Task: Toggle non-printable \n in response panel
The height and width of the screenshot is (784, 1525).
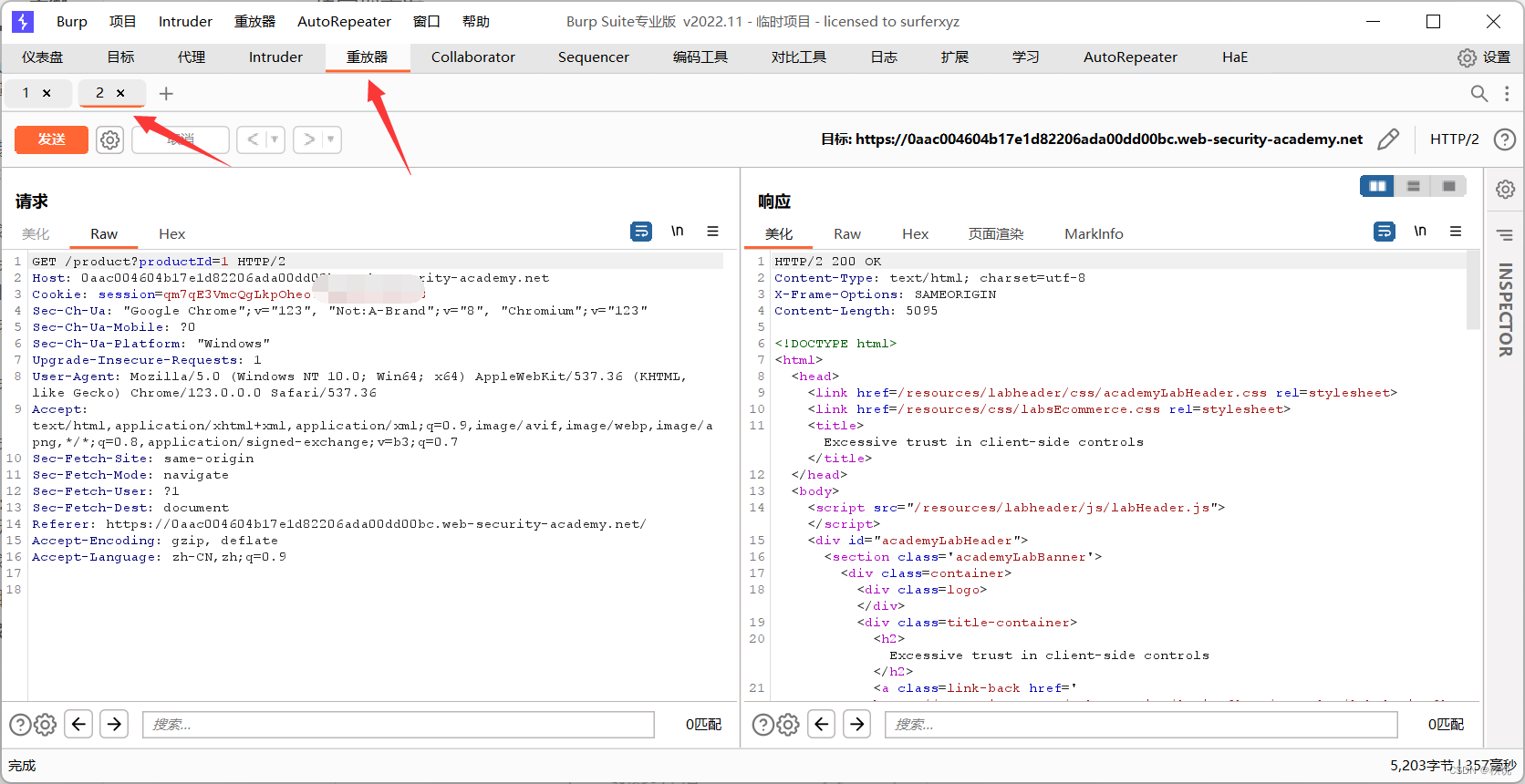Action: [1420, 232]
